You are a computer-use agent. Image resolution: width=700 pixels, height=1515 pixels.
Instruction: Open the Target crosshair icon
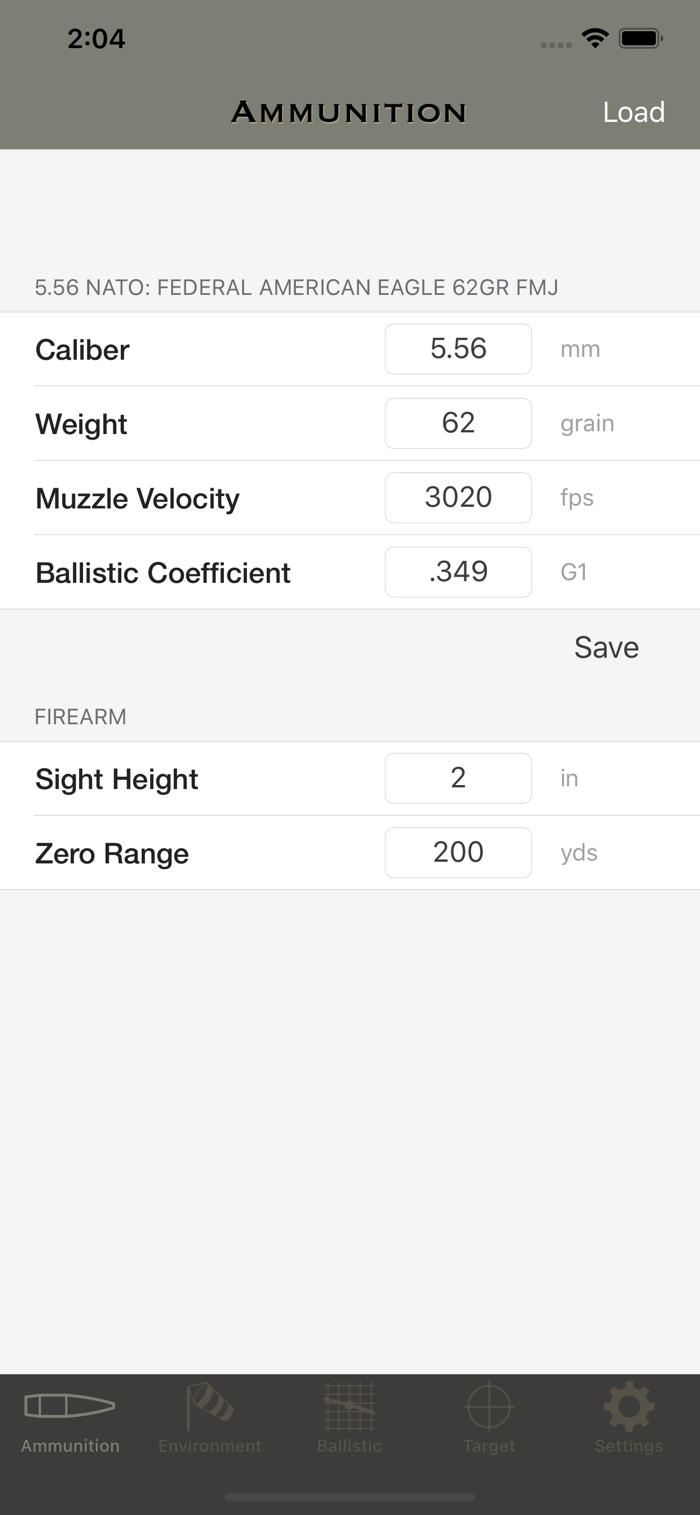489,1407
